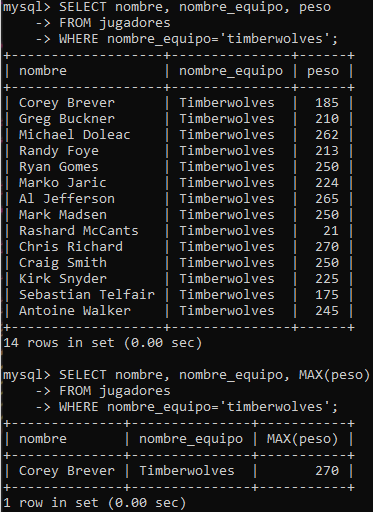Click the first mysql> prompt

[x=27, y=7]
